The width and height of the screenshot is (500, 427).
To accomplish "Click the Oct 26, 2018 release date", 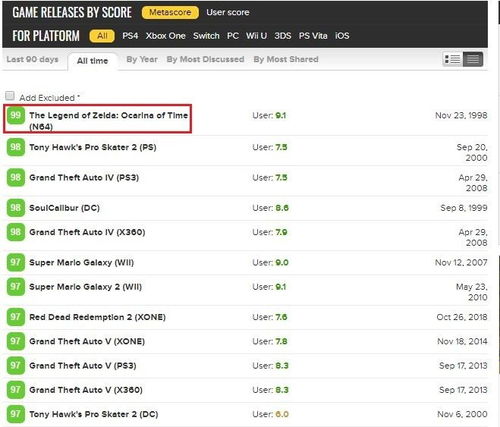I will click(462, 317).
